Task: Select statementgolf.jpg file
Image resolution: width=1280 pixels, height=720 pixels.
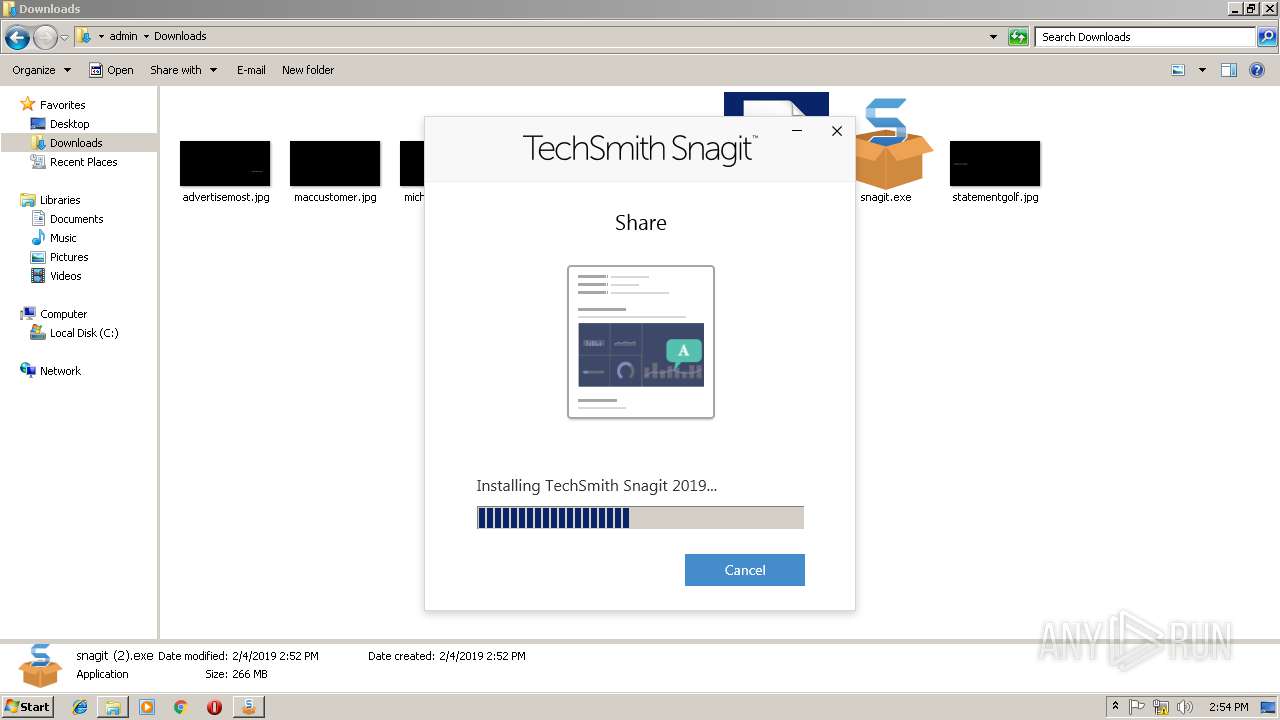Action: [x=995, y=171]
